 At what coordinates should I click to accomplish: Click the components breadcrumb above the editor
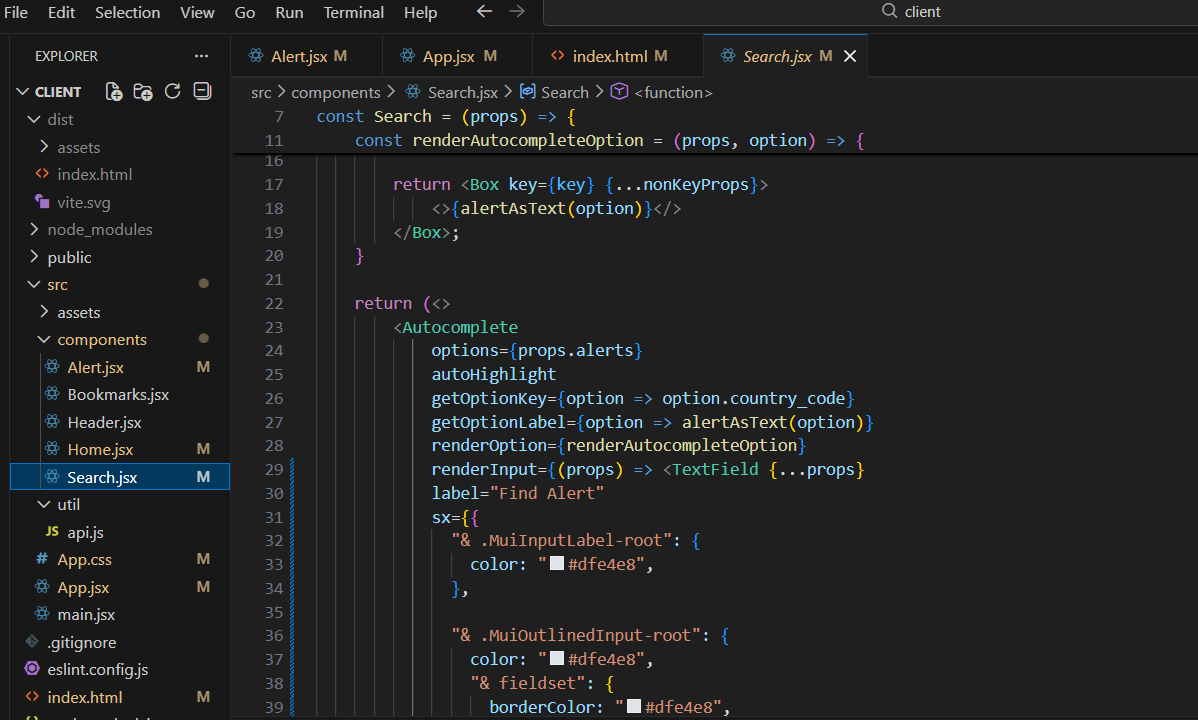[x=336, y=91]
